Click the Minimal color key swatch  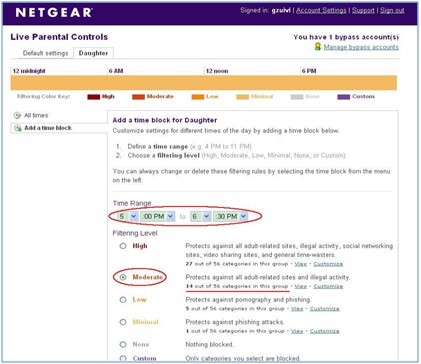coord(242,97)
